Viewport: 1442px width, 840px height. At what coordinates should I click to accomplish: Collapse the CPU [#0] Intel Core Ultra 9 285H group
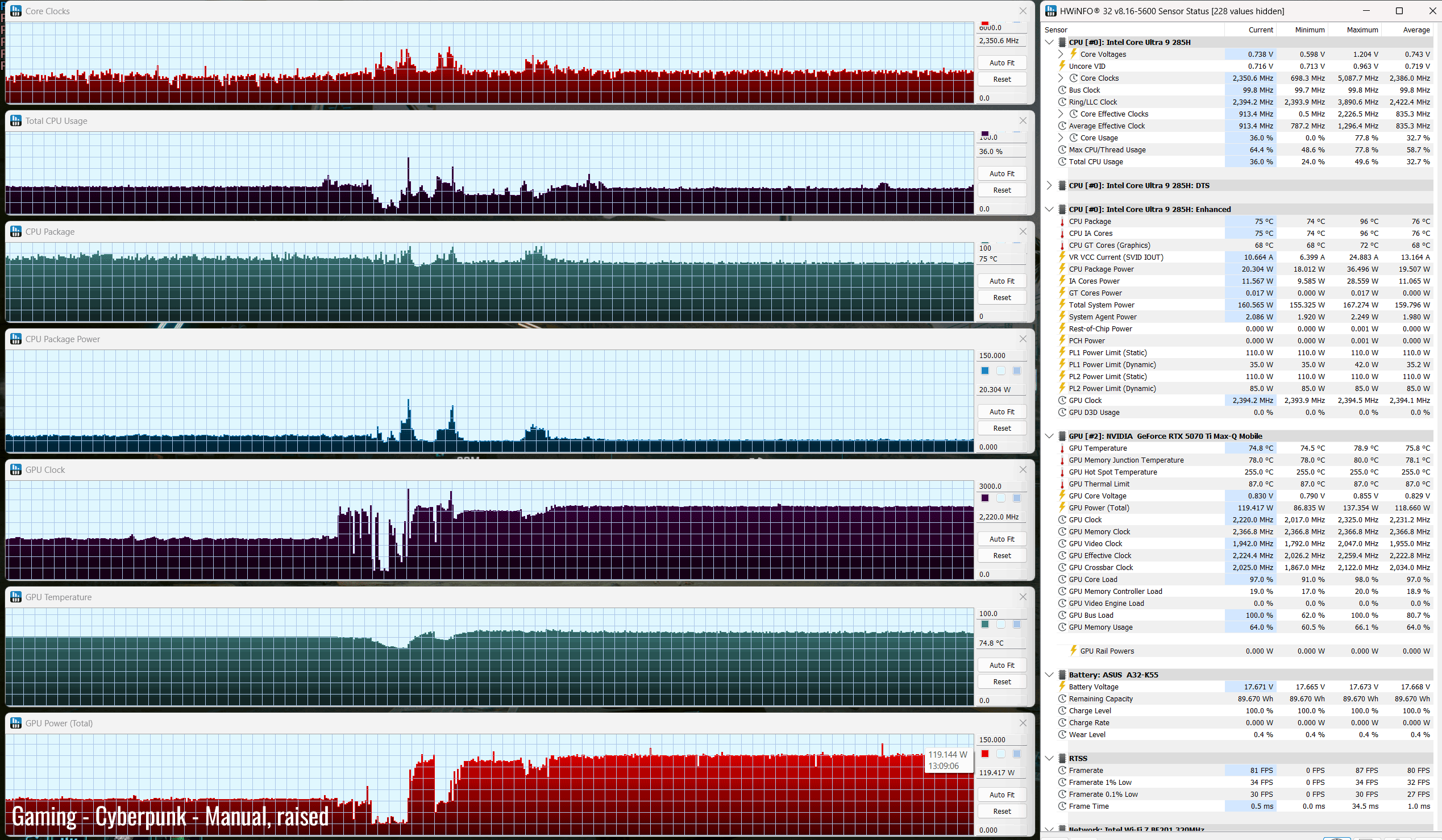(x=1049, y=41)
